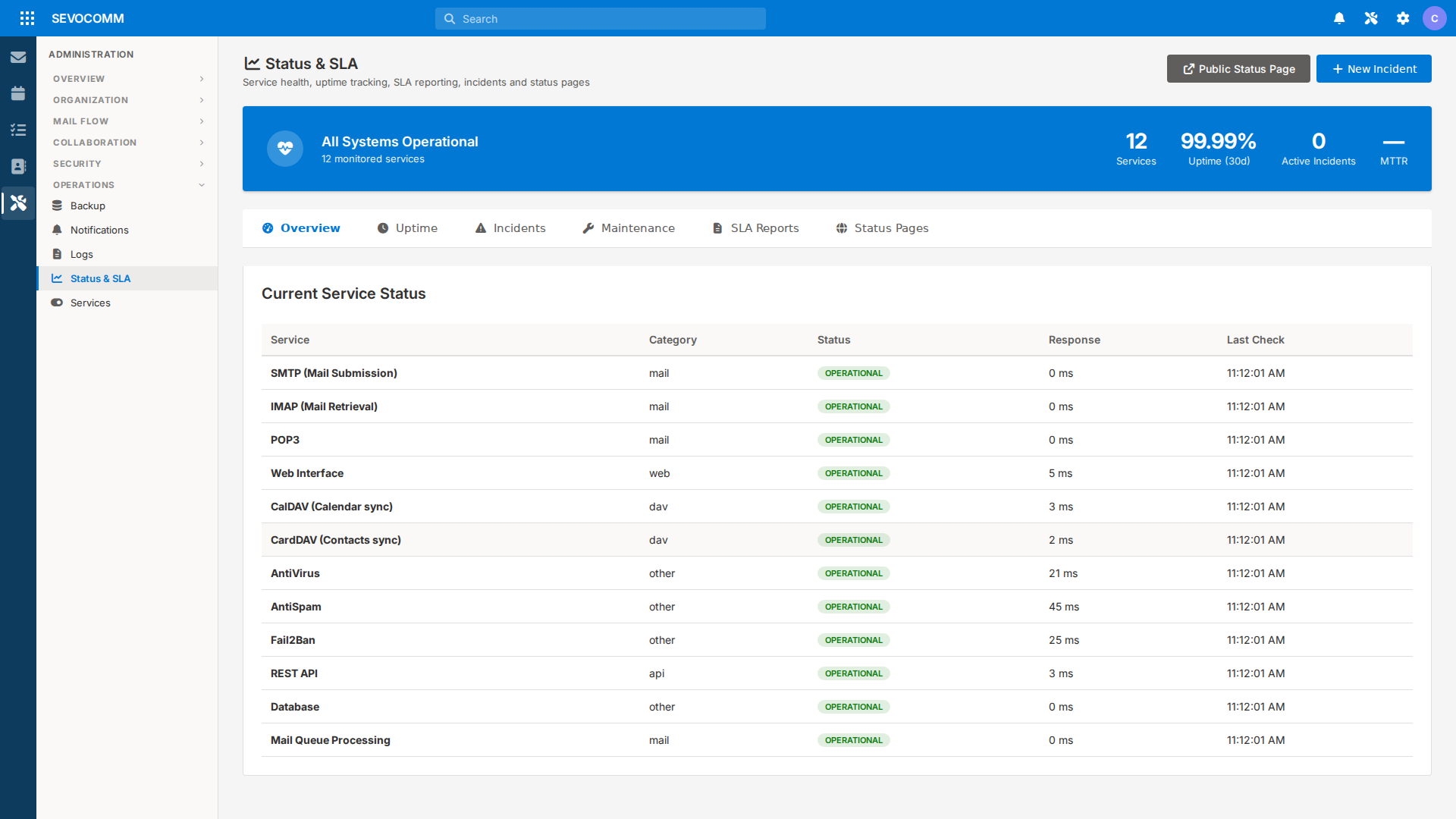Image resolution: width=1456 pixels, height=819 pixels.
Task: Open the Public Status Page
Action: (1238, 68)
